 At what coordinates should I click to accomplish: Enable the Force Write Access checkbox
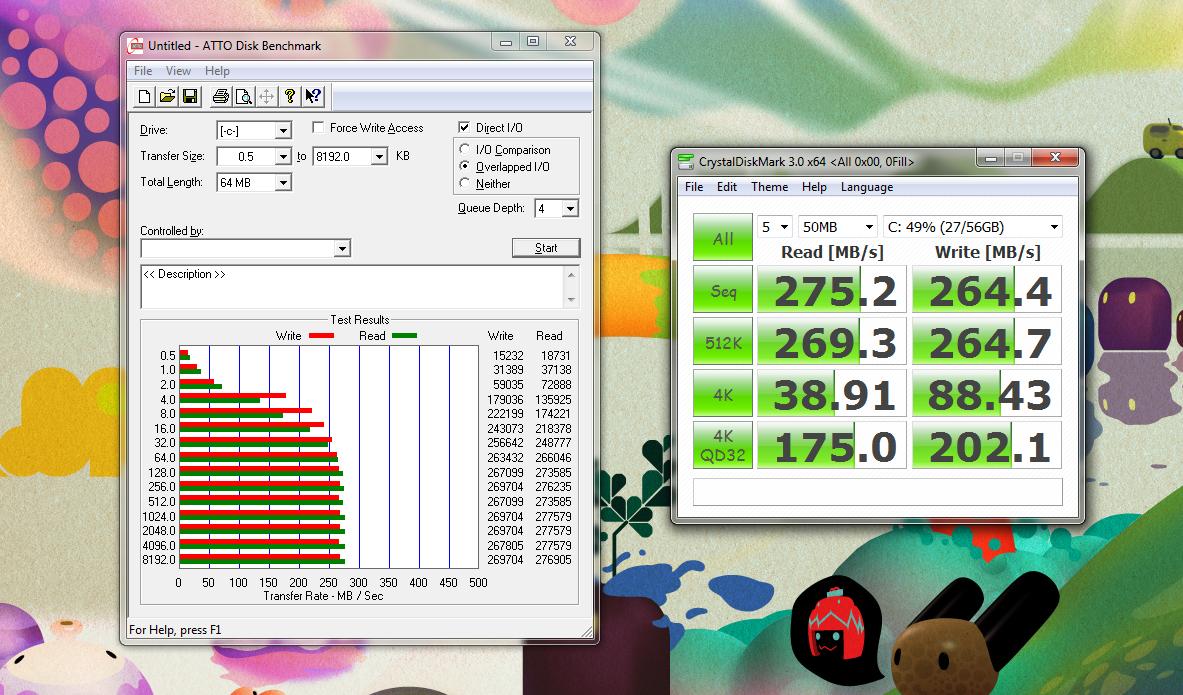tap(318, 128)
